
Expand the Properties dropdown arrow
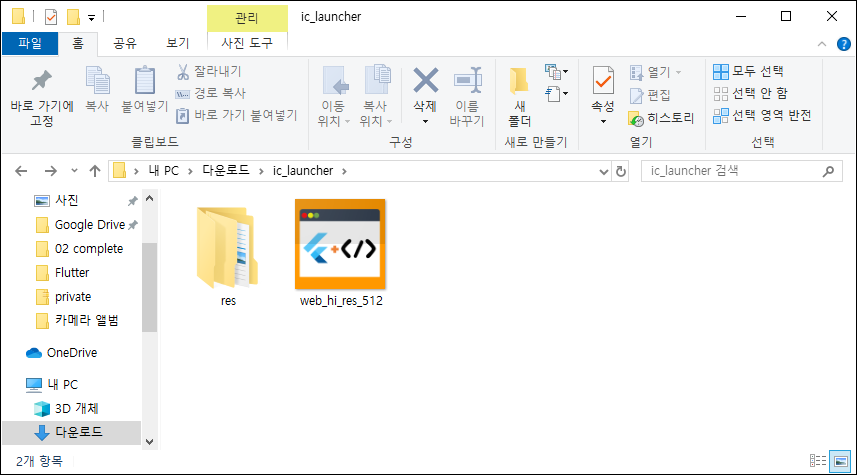pyautogui.click(x=603, y=121)
